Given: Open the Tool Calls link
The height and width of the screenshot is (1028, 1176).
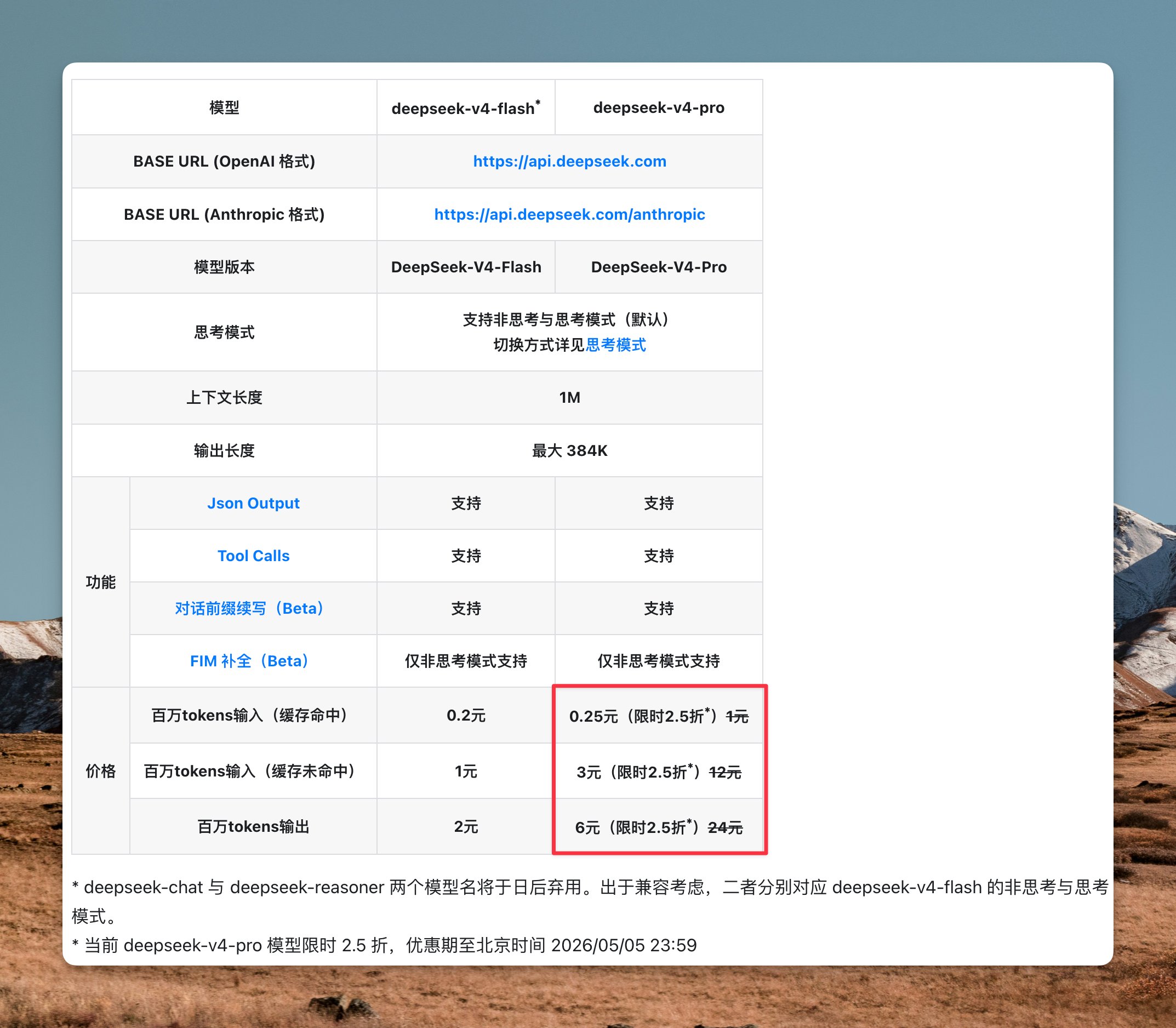Looking at the screenshot, I should (253, 556).
